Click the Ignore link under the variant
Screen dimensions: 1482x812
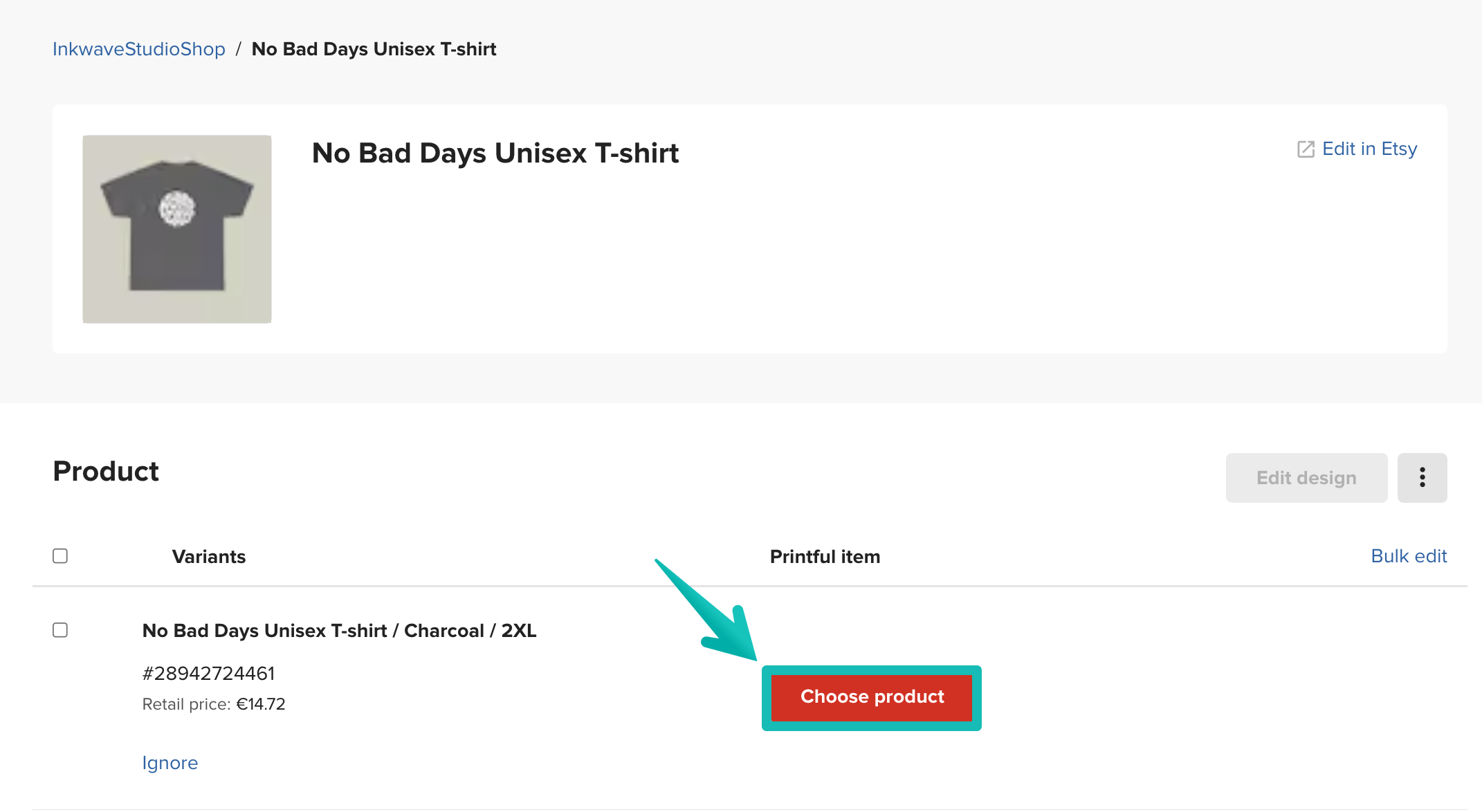click(170, 762)
